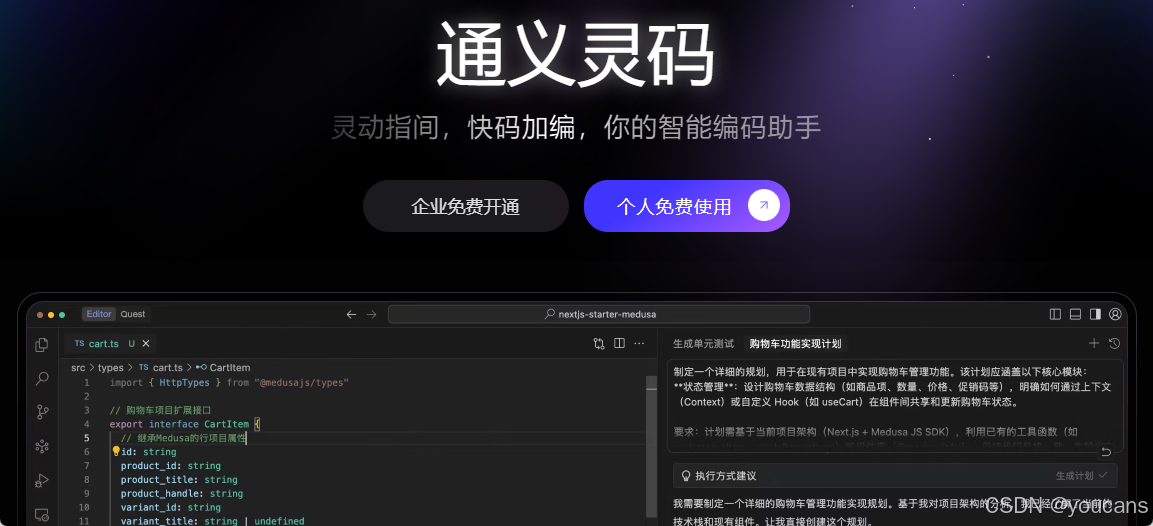
Task: Select the cart.ts editor tab
Action: [x=110, y=344]
